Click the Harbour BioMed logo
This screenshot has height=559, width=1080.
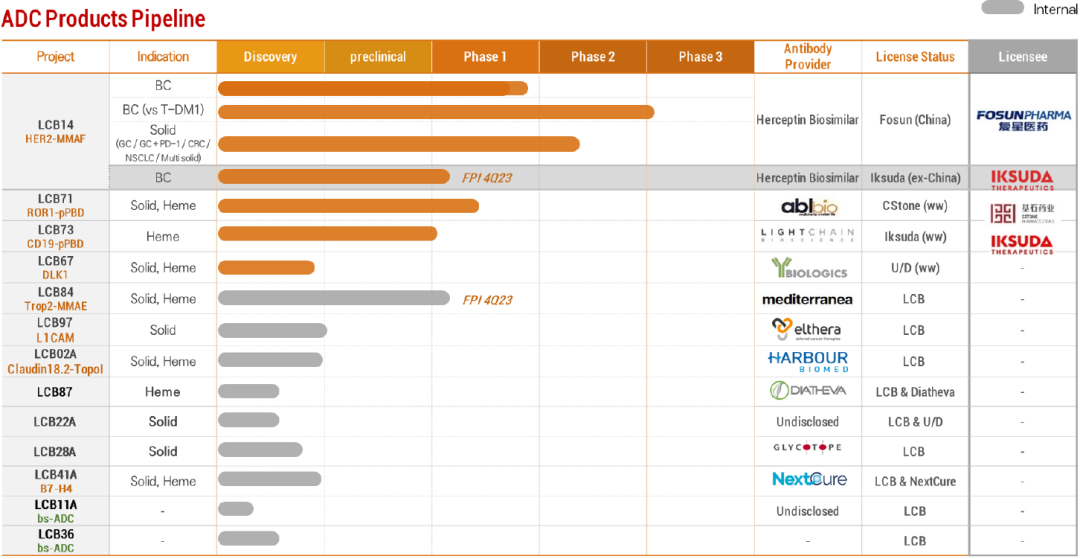click(x=807, y=361)
